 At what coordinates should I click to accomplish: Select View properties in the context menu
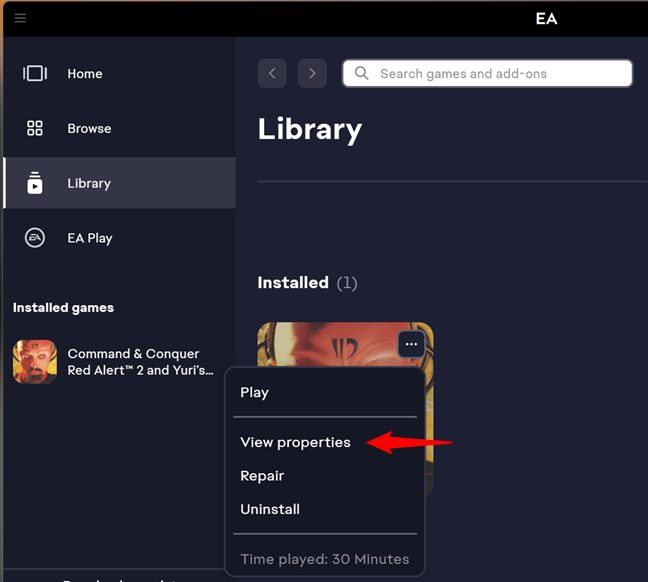(x=295, y=443)
